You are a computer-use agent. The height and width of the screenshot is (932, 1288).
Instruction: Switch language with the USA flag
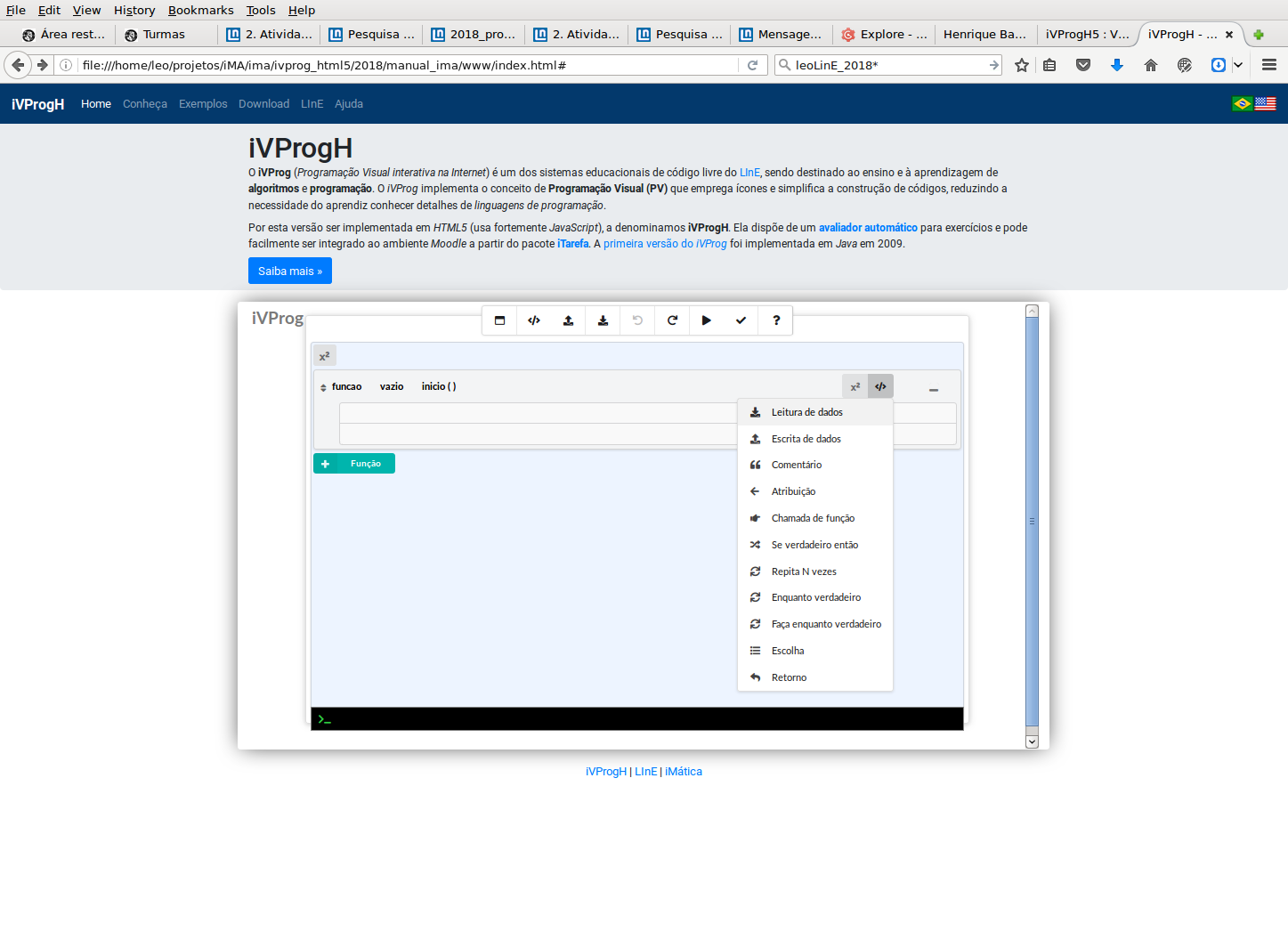(x=1265, y=104)
